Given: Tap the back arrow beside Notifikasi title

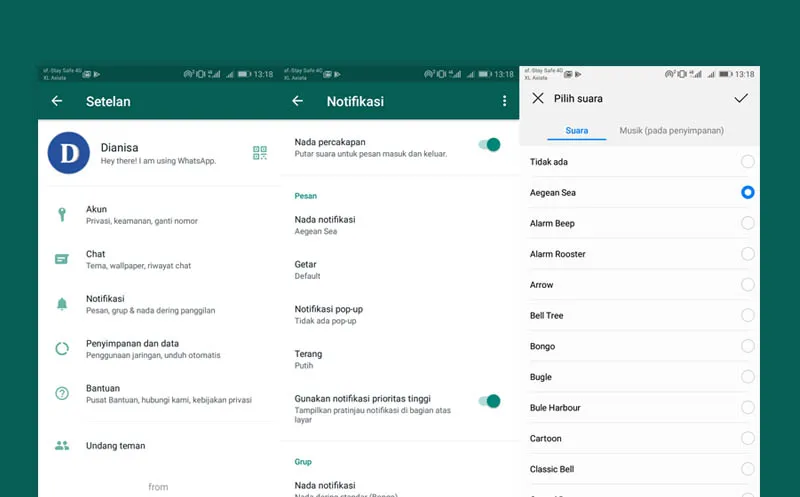Looking at the screenshot, I should point(297,101).
